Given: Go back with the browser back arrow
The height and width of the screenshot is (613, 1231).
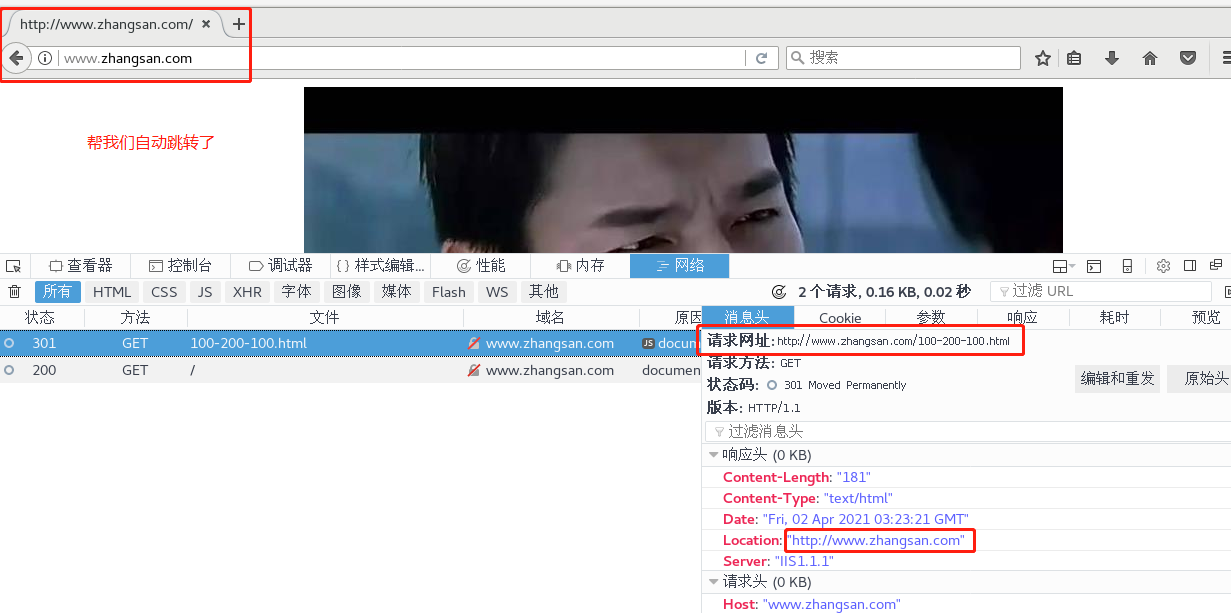Looking at the screenshot, I should pos(16,58).
